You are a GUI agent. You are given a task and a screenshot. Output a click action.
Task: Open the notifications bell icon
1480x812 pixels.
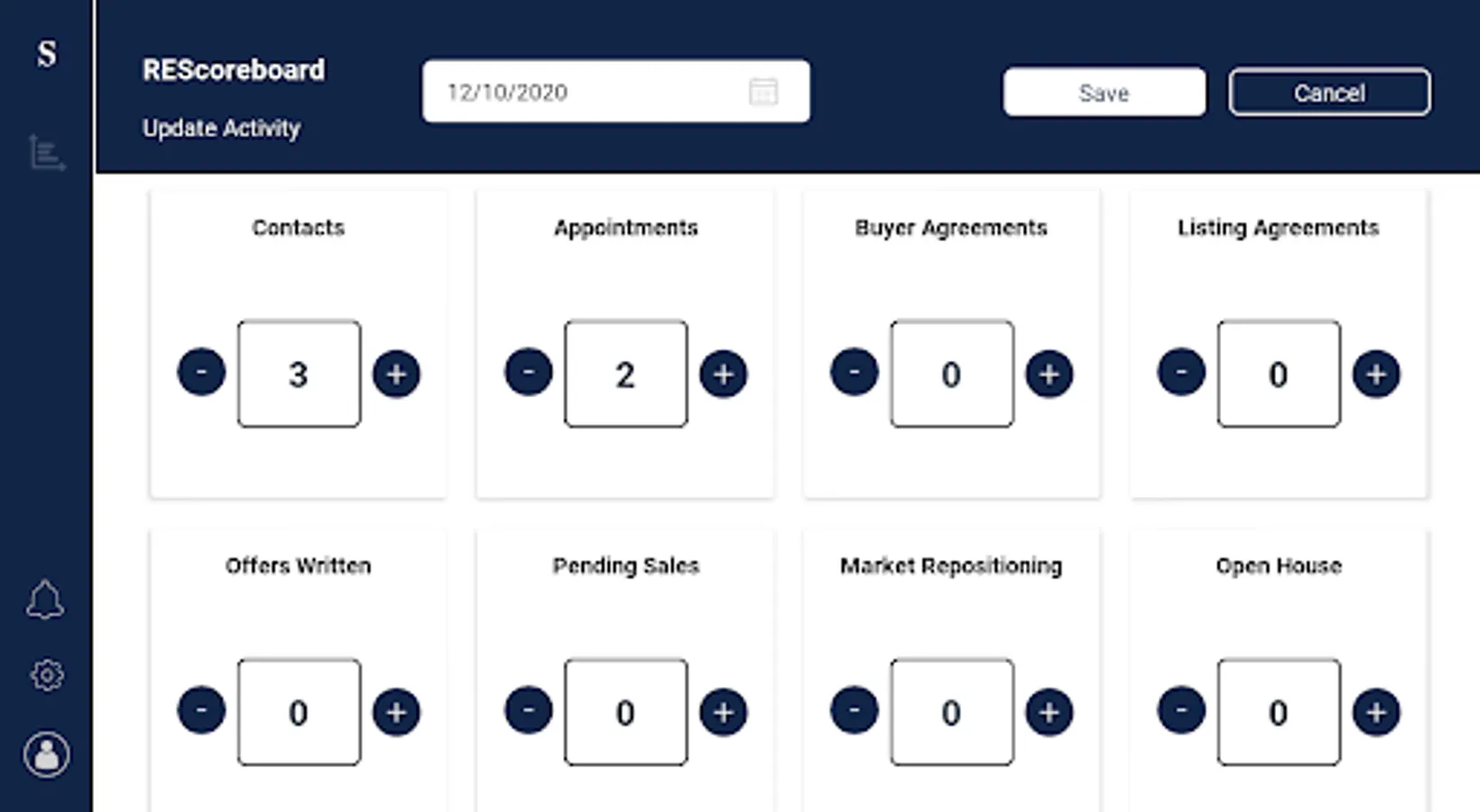pyautogui.click(x=45, y=600)
